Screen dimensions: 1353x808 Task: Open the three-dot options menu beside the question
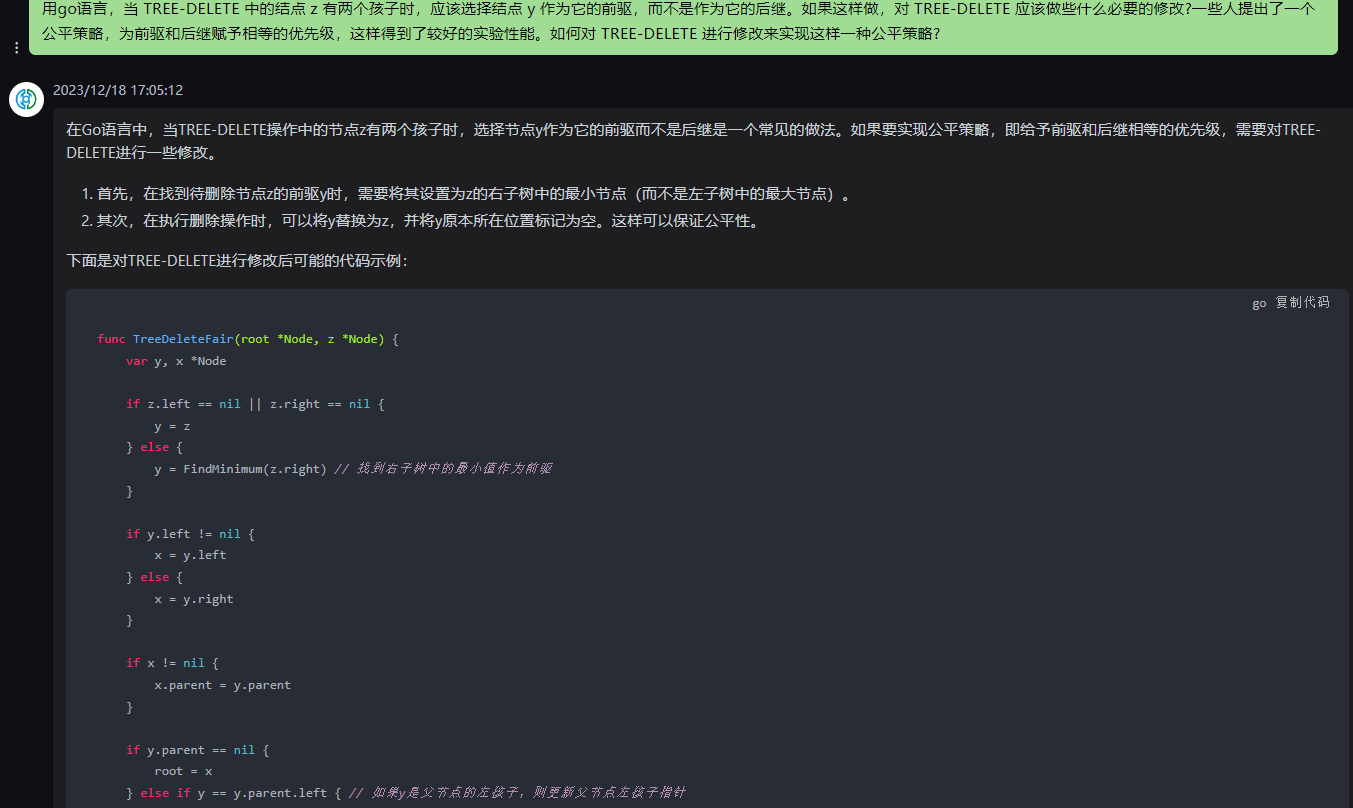16,47
